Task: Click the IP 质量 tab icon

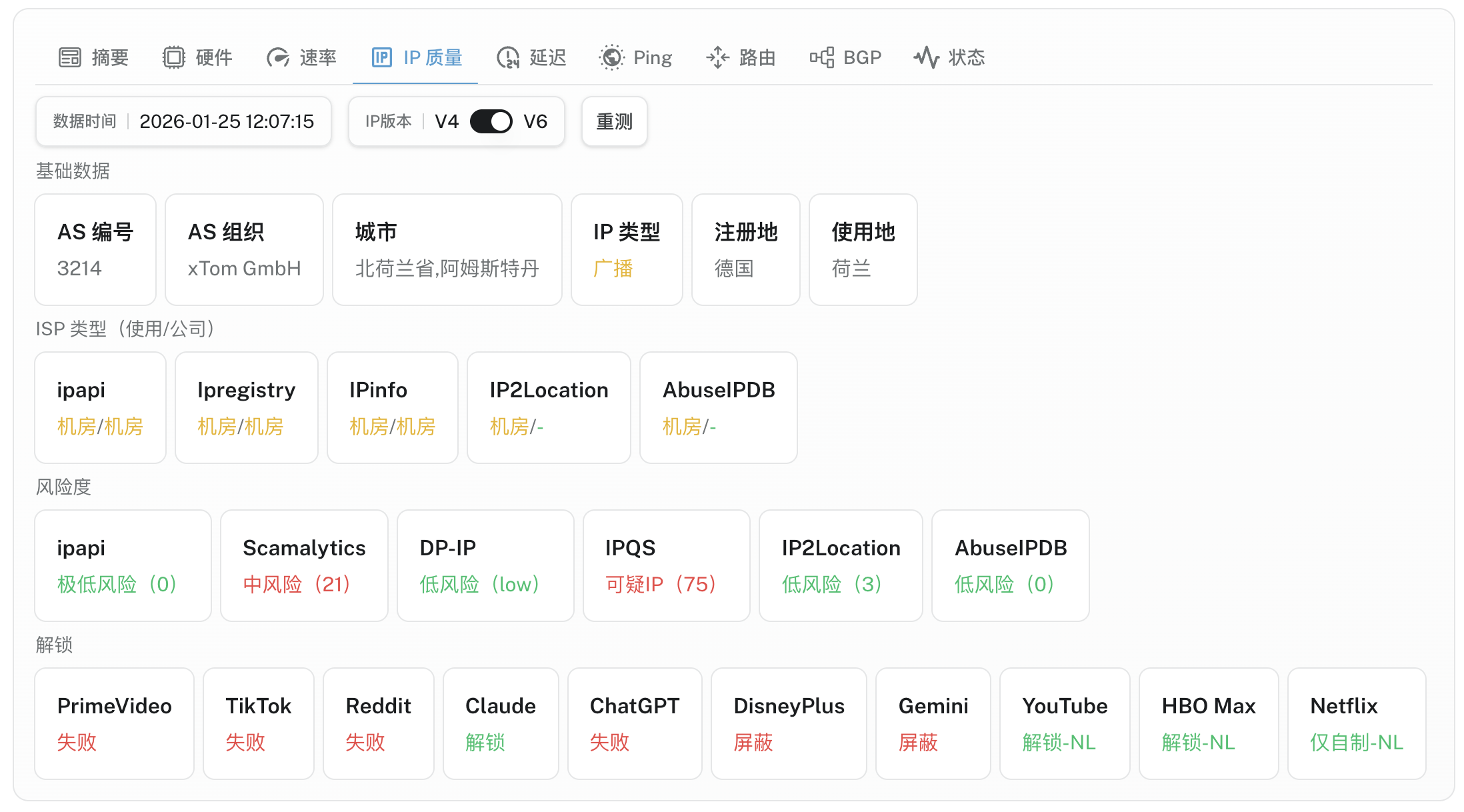Action: tap(381, 57)
